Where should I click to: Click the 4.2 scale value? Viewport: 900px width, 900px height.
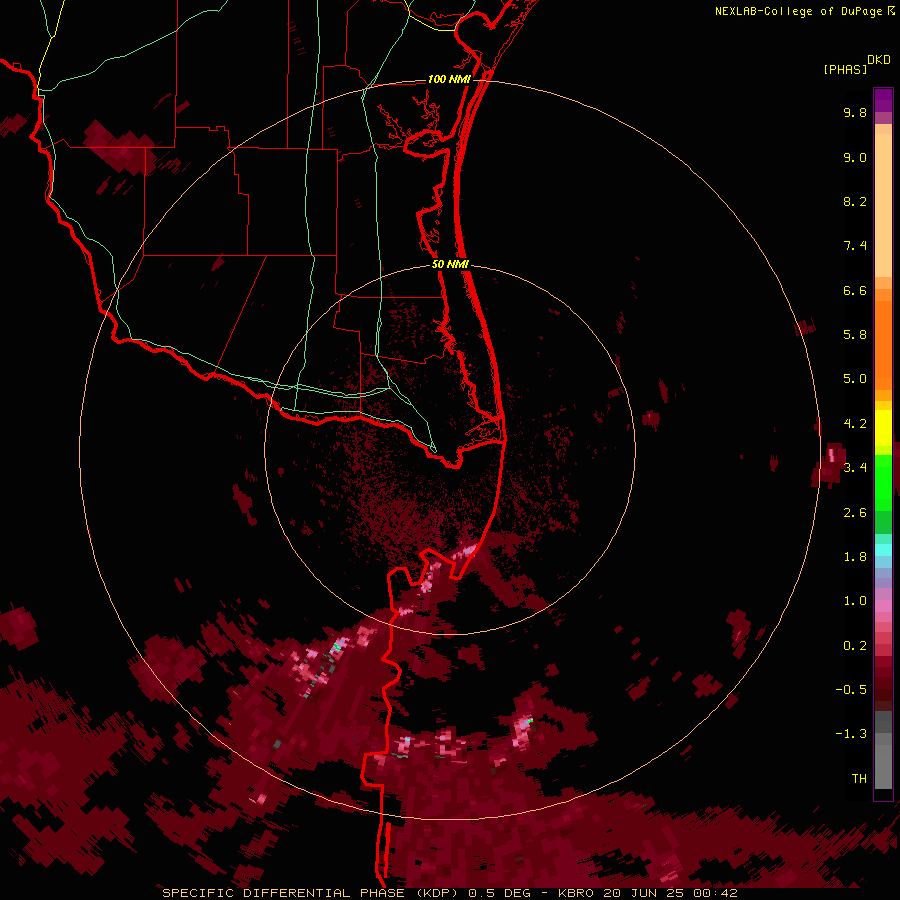[855, 424]
